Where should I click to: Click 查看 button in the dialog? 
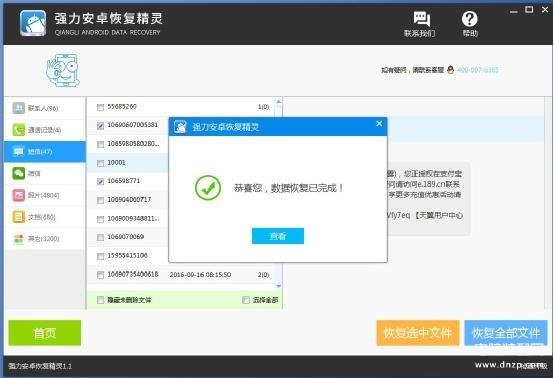[x=278, y=236]
